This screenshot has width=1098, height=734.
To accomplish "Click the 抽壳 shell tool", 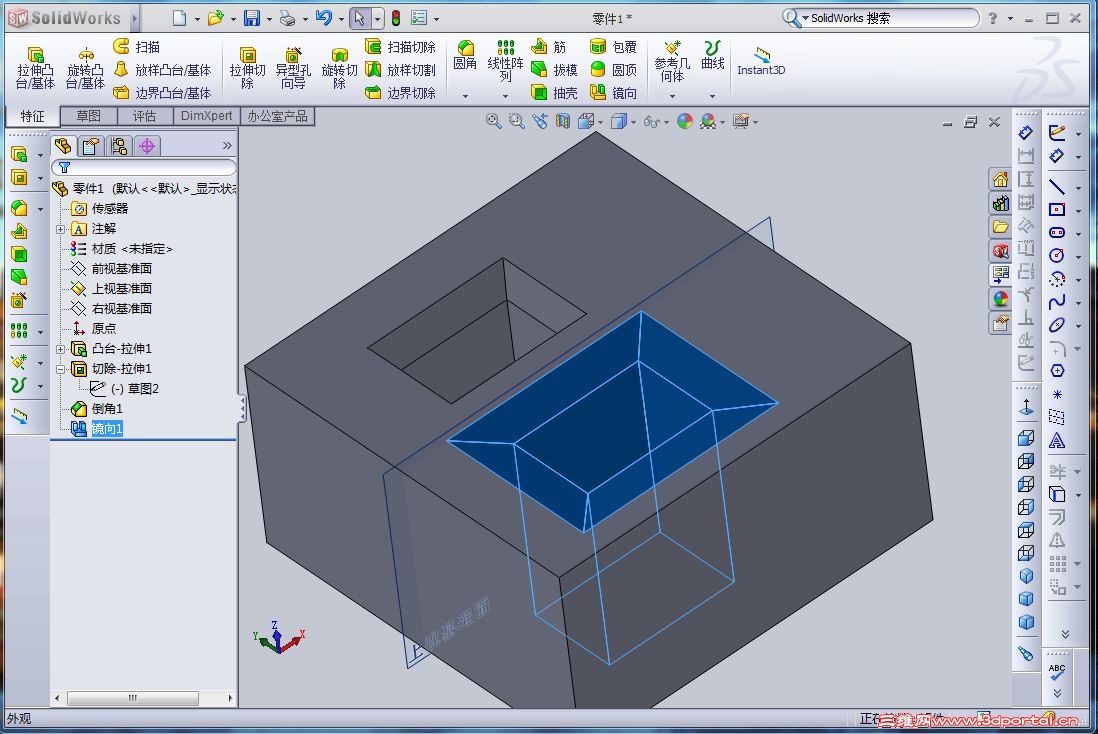I will 555,92.
